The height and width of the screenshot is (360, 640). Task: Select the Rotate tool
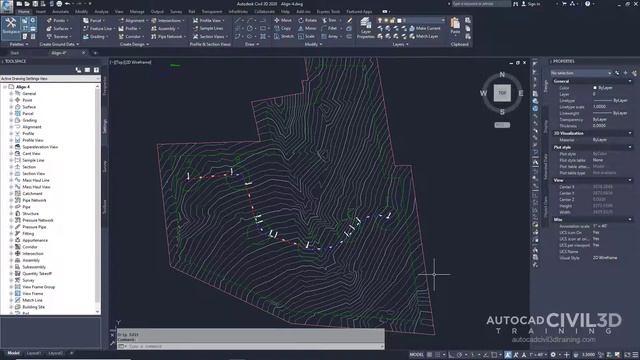(307, 20)
